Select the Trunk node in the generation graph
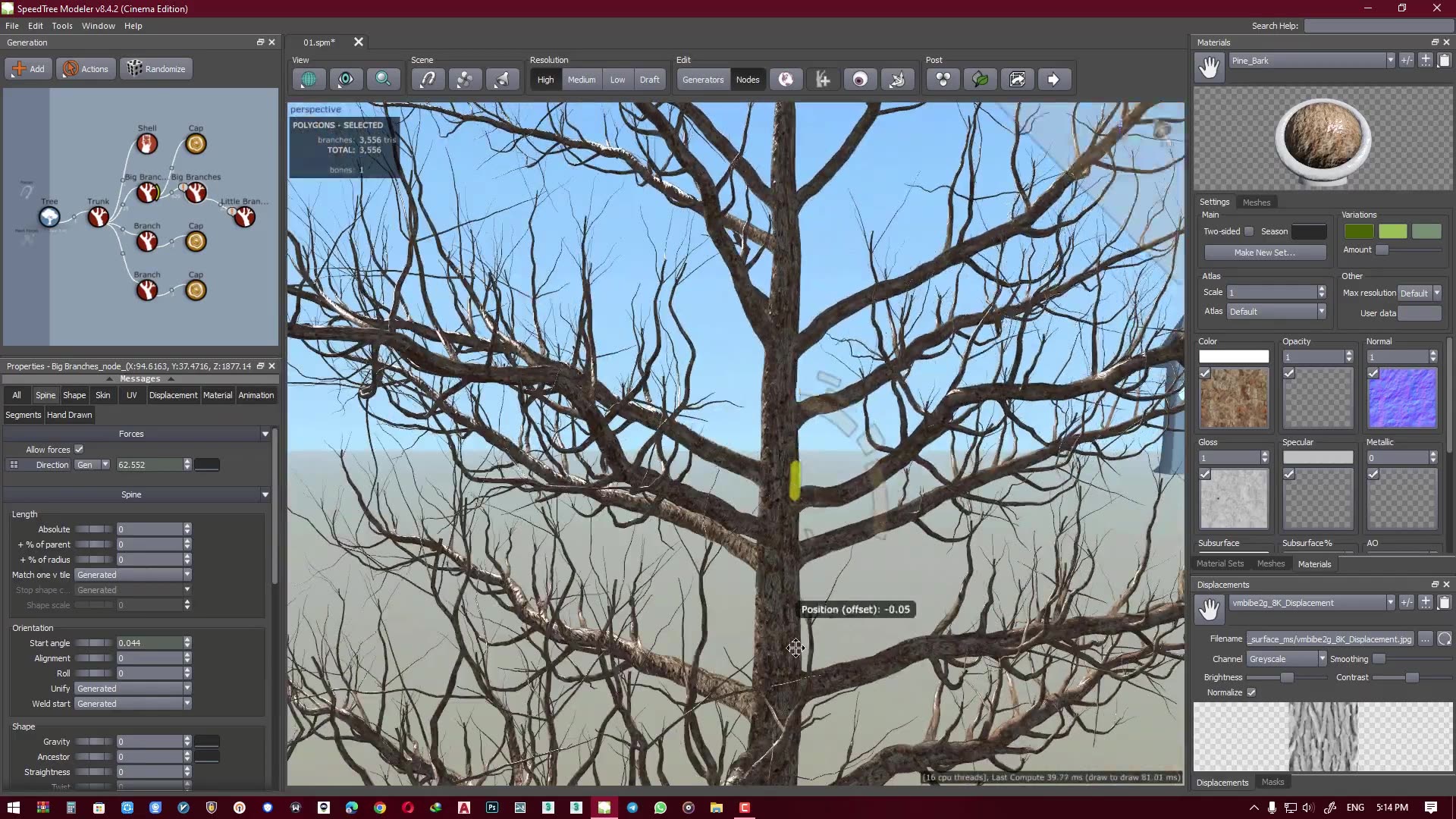This screenshot has width=1456, height=819. click(x=98, y=218)
